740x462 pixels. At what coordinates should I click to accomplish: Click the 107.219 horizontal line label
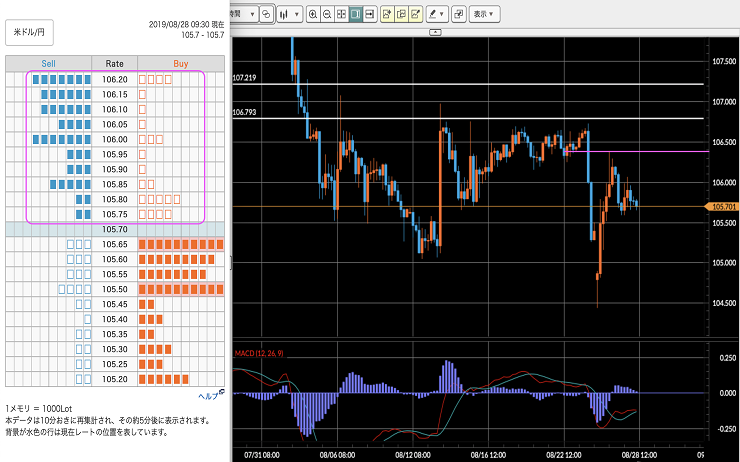pos(244,78)
